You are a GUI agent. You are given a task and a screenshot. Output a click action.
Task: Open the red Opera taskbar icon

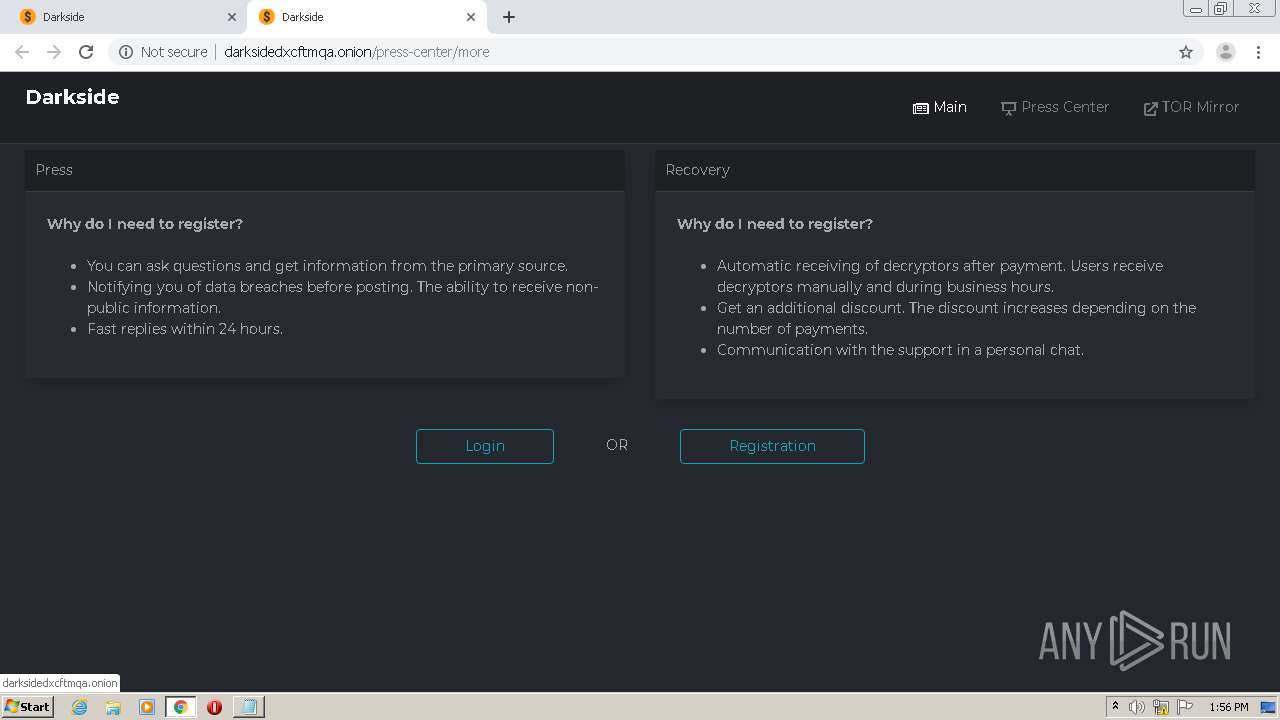(214, 707)
